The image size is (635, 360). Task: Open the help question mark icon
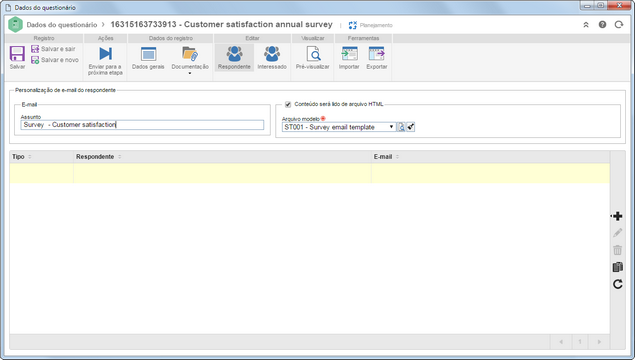click(x=602, y=25)
